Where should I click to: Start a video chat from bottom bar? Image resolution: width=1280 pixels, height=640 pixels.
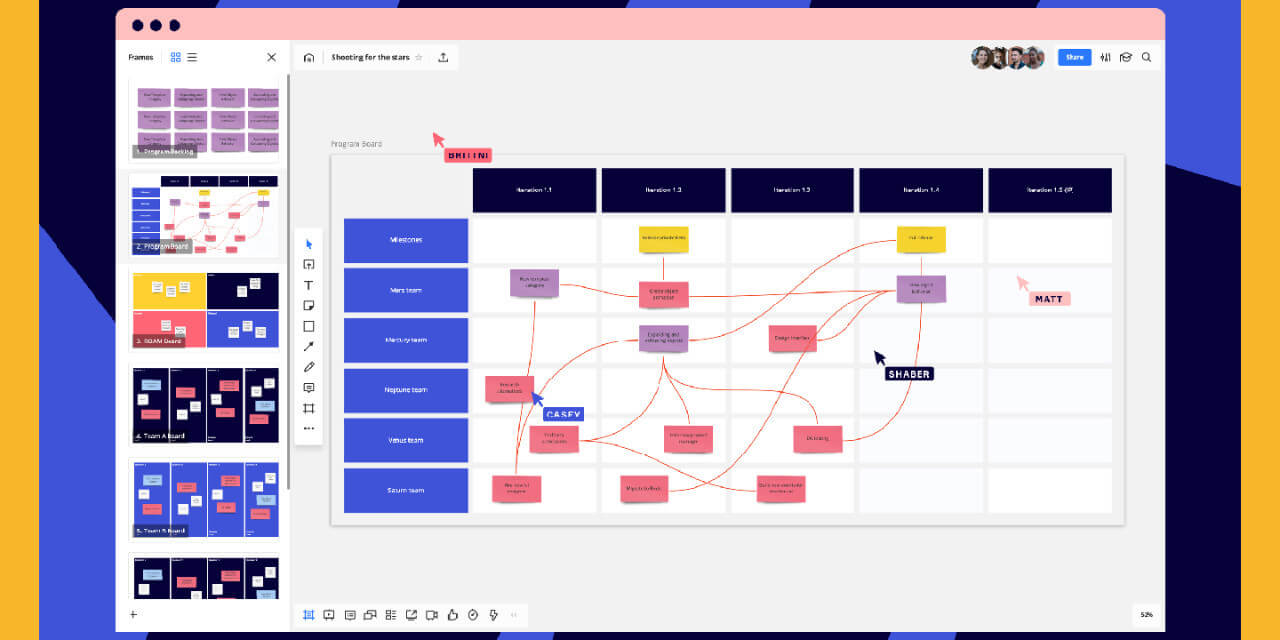(x=432, y=615)
